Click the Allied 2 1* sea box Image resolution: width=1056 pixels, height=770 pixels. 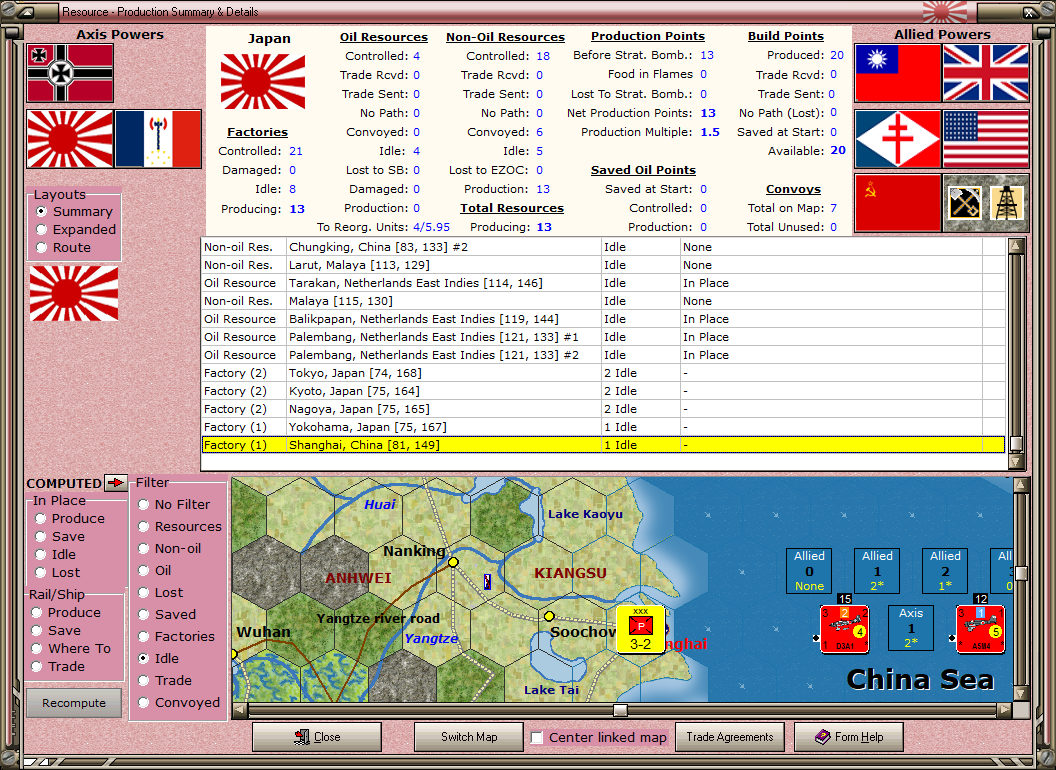[945, 571]
